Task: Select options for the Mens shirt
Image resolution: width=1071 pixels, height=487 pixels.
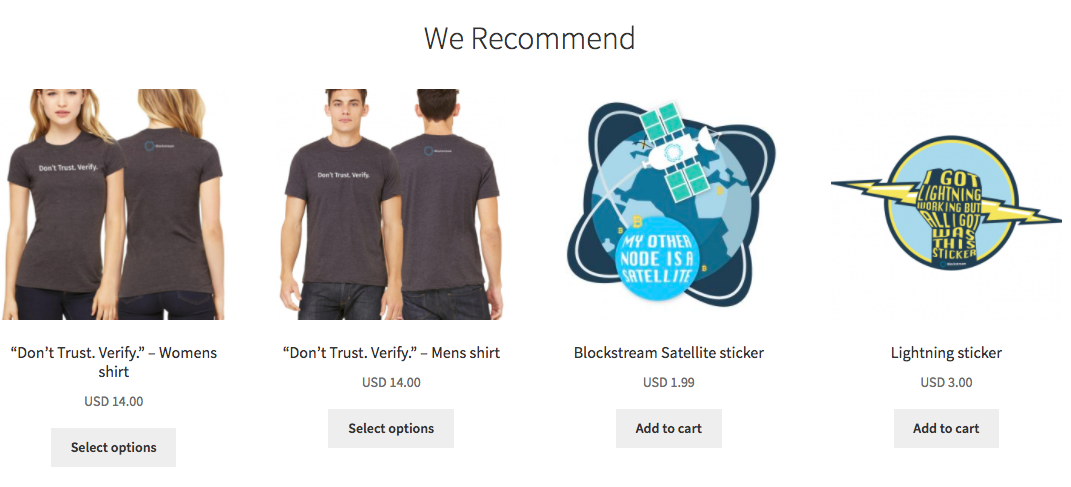Action: coord(391,428)
